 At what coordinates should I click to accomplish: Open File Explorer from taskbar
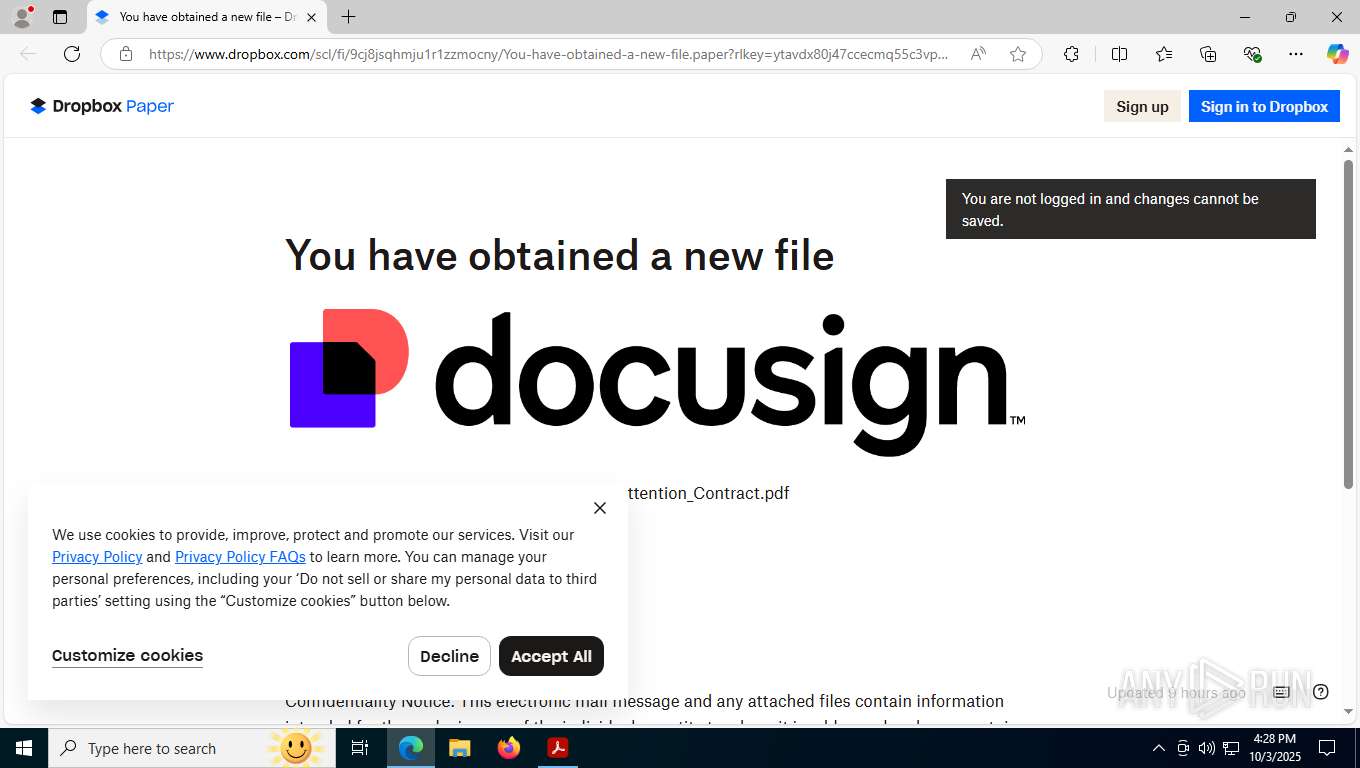tap(460, 748)
